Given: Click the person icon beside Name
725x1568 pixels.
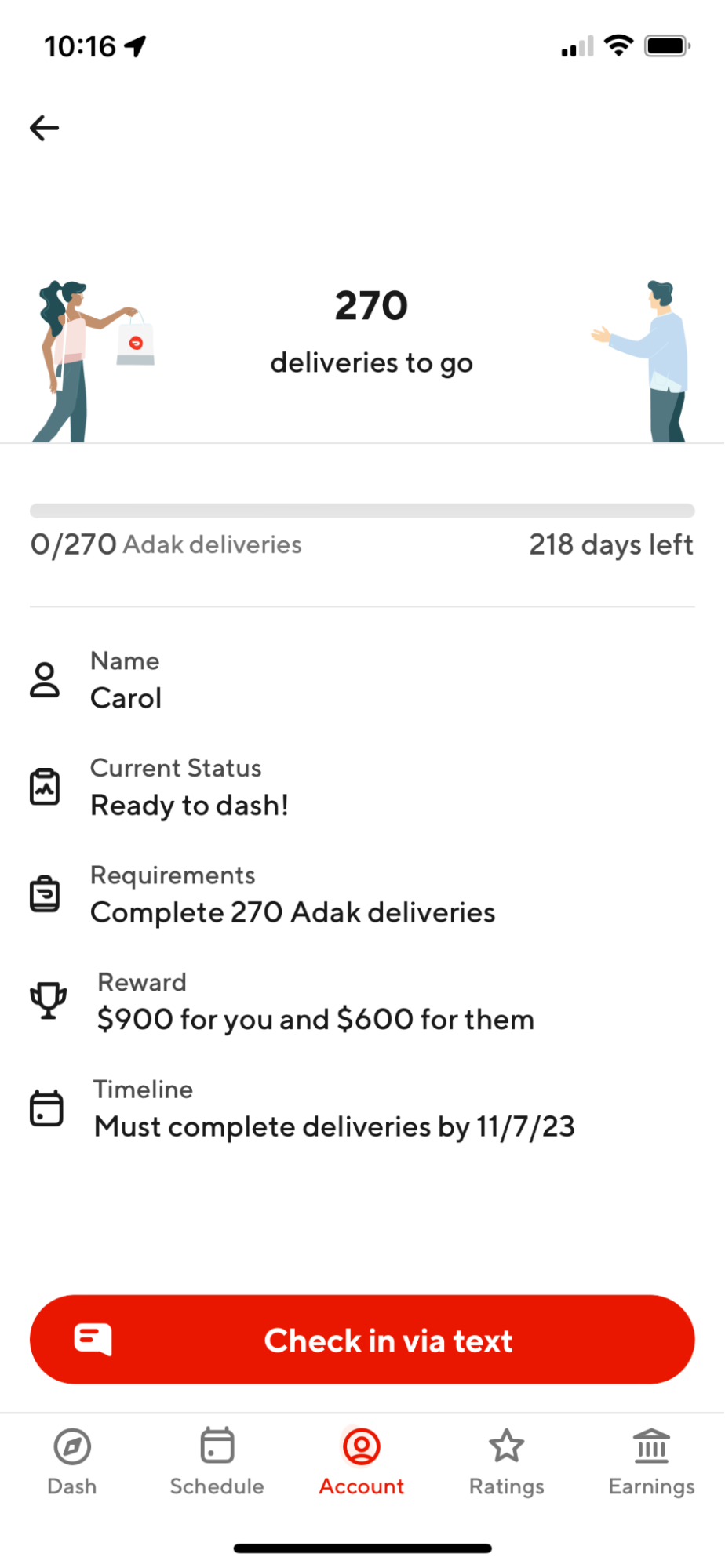Looking at the screenshot, I should click(x=45, y=680).
